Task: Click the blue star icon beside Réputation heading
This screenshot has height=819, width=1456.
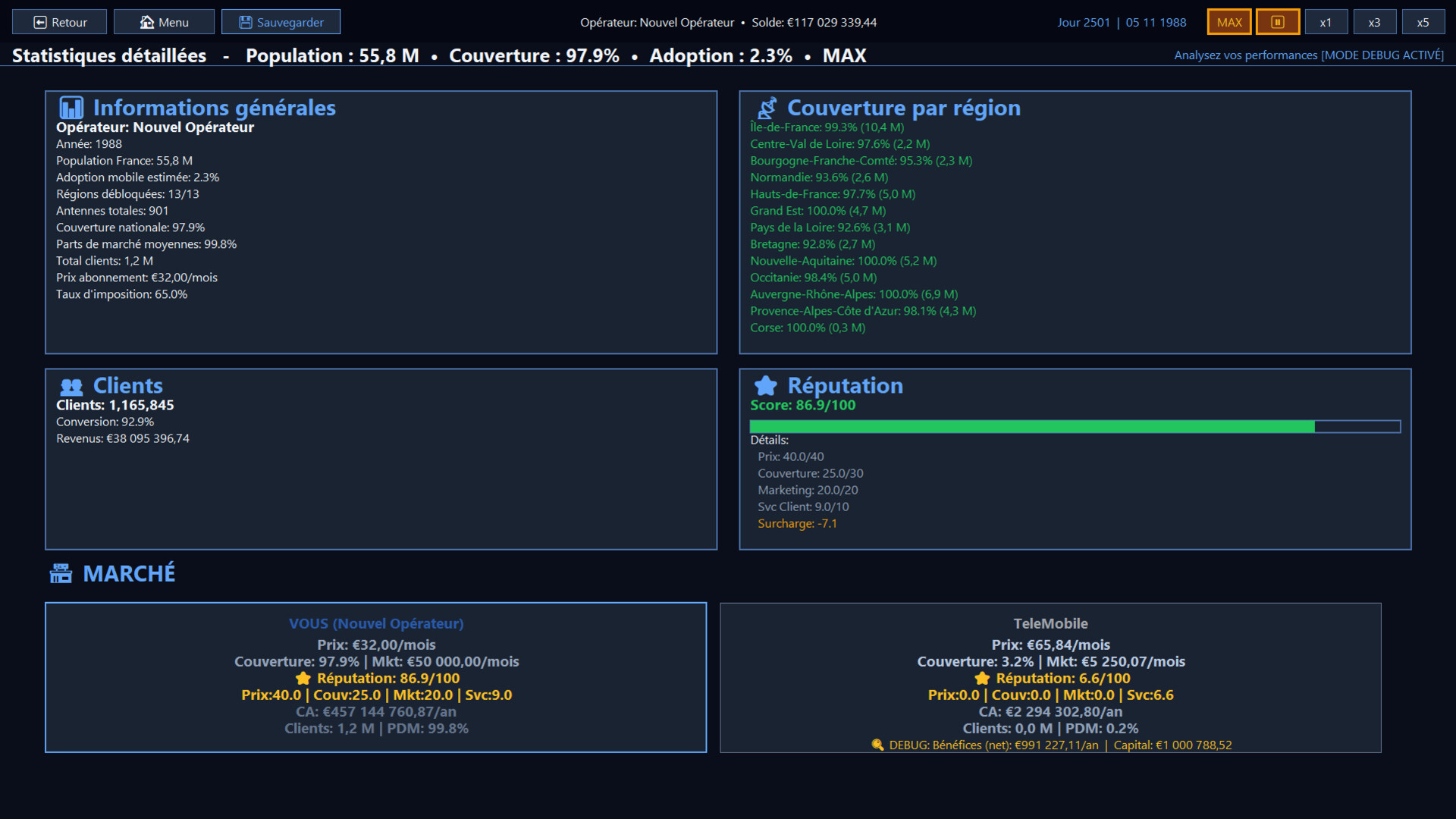Action: 766,386
